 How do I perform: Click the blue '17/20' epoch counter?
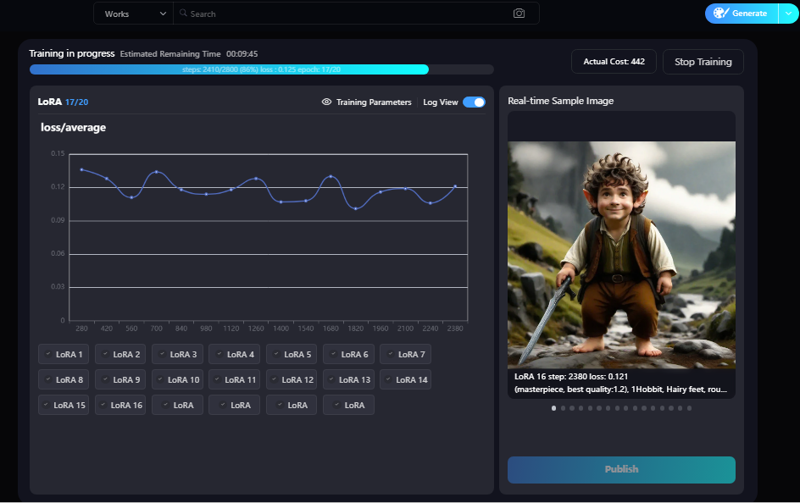coord(77,102)
